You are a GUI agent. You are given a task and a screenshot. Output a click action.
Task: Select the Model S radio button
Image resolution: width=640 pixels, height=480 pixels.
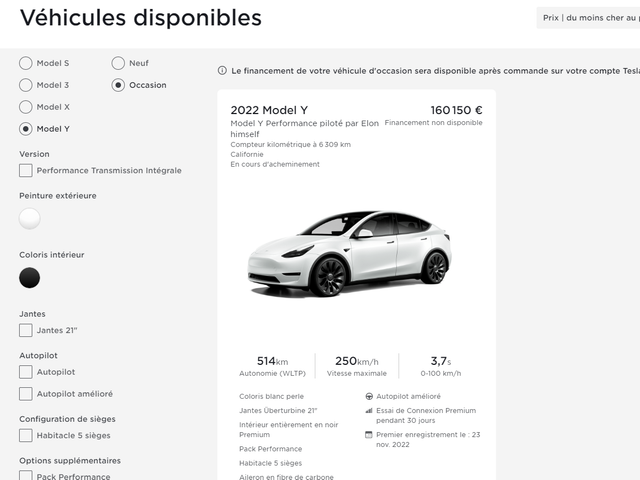coord(26,63)
